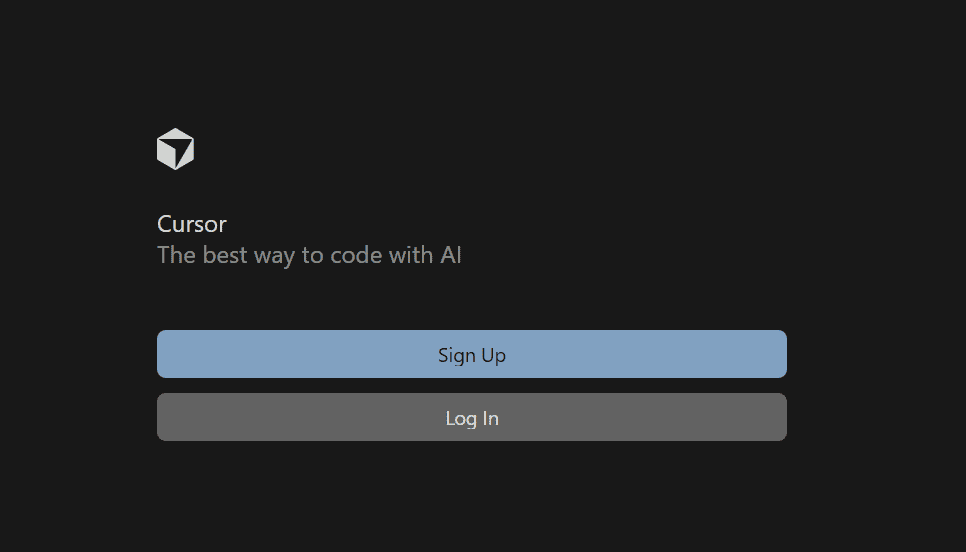The width and height of the screenshot is (966, 552).
Task: Click the "Log In" label text
Action: (x=471, y=418)
